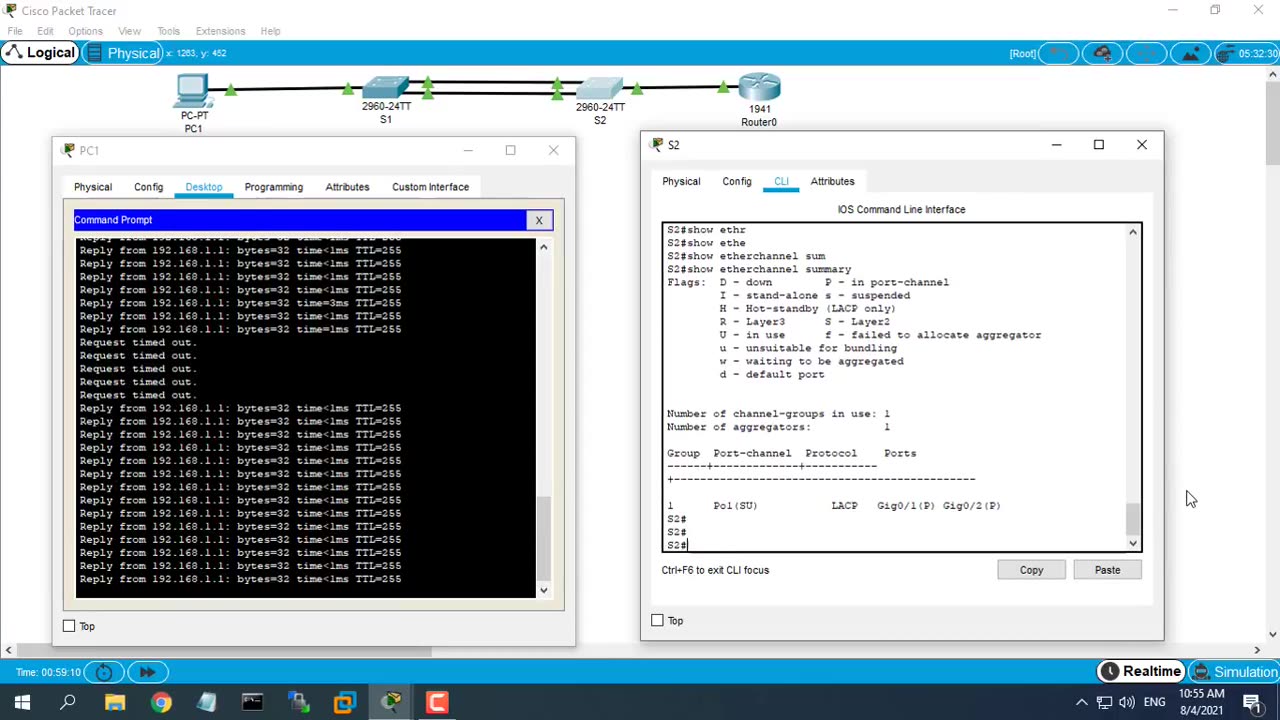This screenshot has height=720, width=1280.
Task: Open Programming tab in PC1 window
Action: pyautogui.click(x=274, y=187)
